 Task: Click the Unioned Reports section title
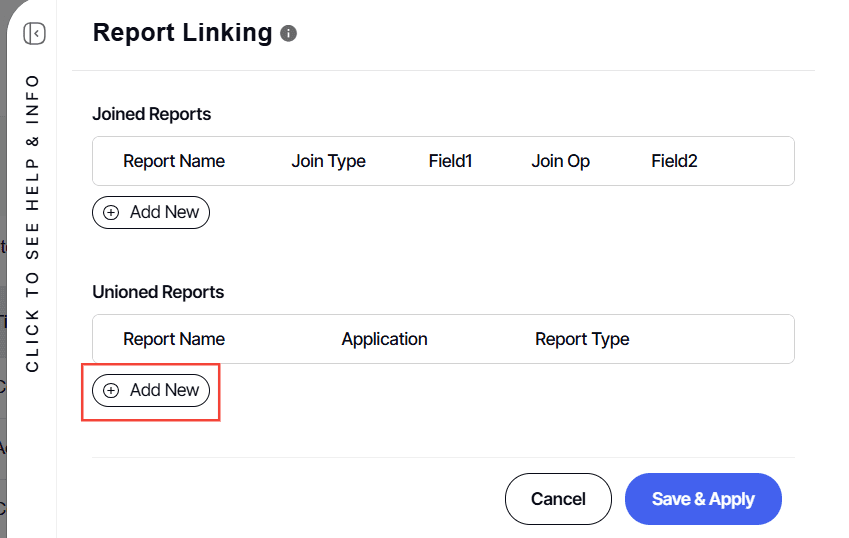[158, 292]
